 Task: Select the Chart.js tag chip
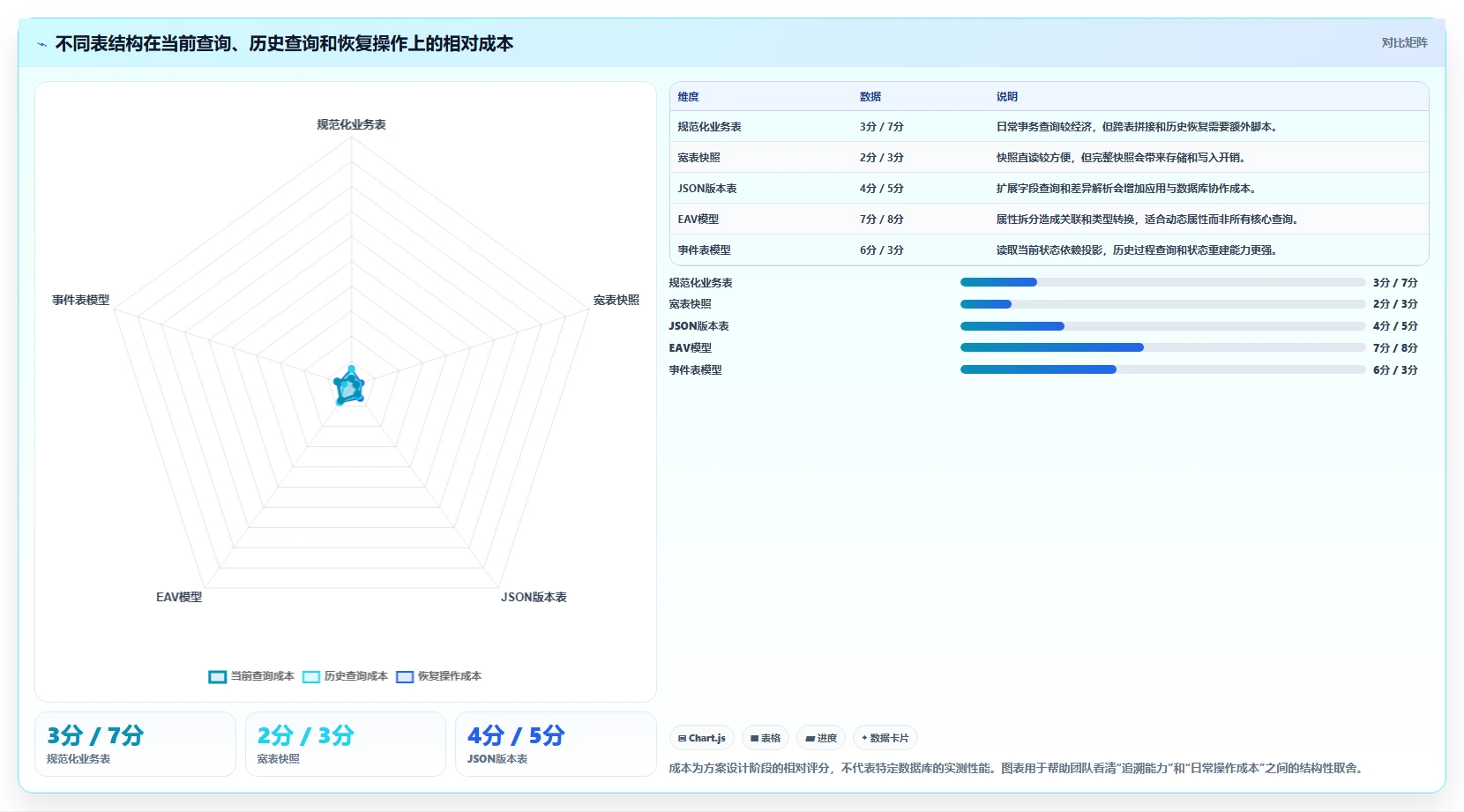coord(702,738)
